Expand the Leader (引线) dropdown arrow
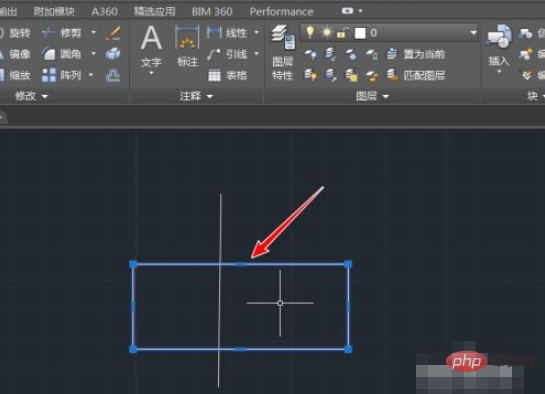 click(257, 54)
